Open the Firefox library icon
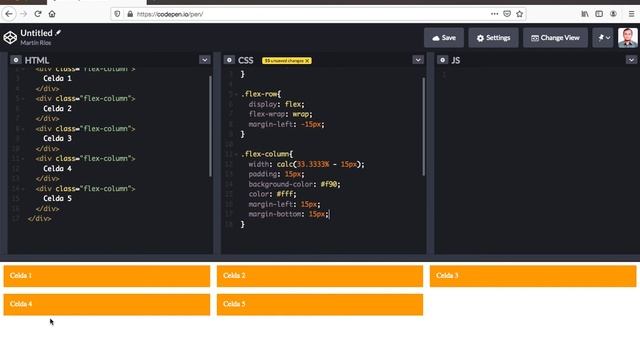 pos(585,14)
